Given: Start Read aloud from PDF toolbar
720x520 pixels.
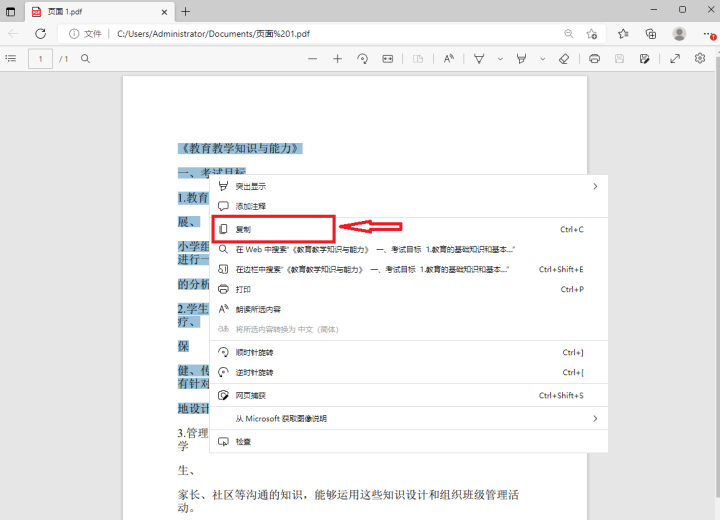Looking at the screenshot, I should 449,58.
